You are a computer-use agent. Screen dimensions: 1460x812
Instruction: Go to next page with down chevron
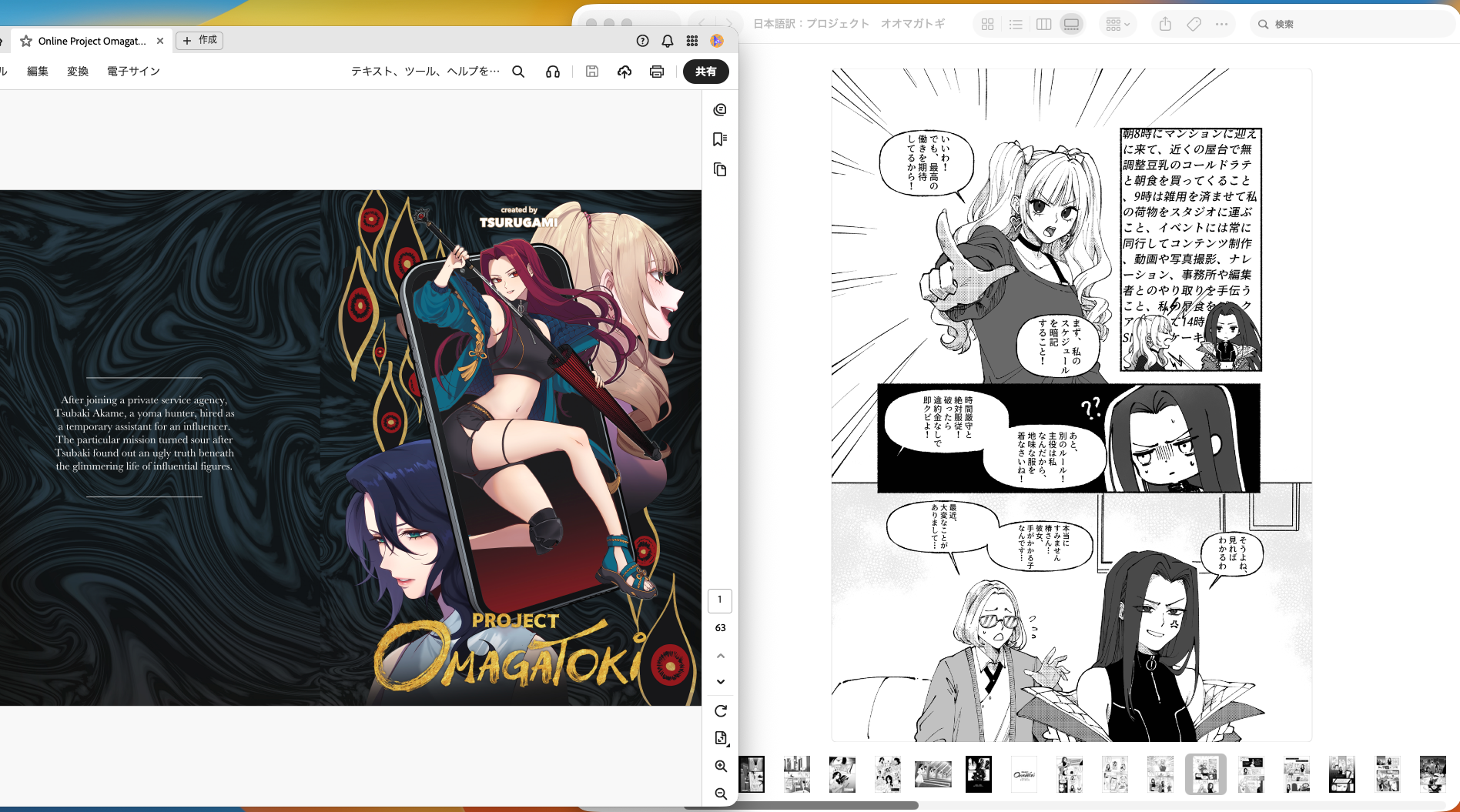[x=721, y=682]
